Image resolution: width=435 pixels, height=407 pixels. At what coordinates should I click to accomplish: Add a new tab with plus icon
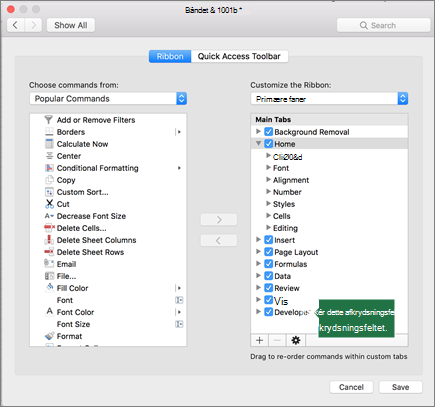pos(259,340)
